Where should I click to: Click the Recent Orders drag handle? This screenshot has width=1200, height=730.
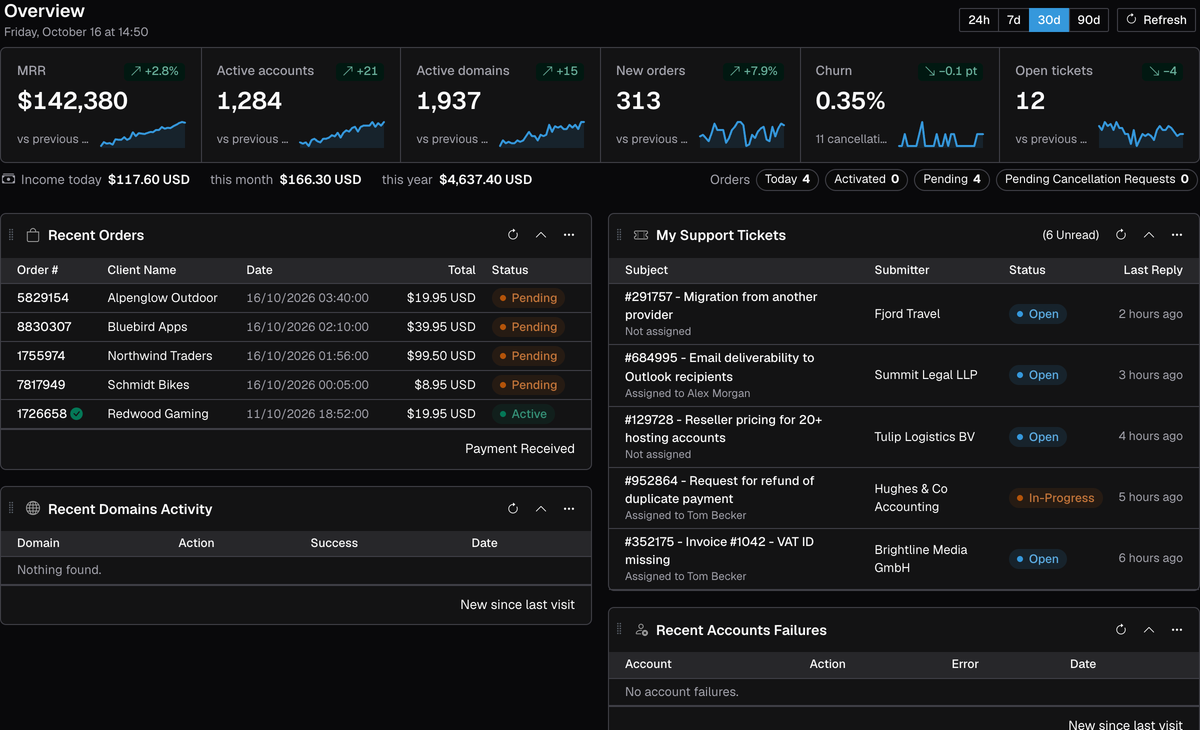click(12, 235)
